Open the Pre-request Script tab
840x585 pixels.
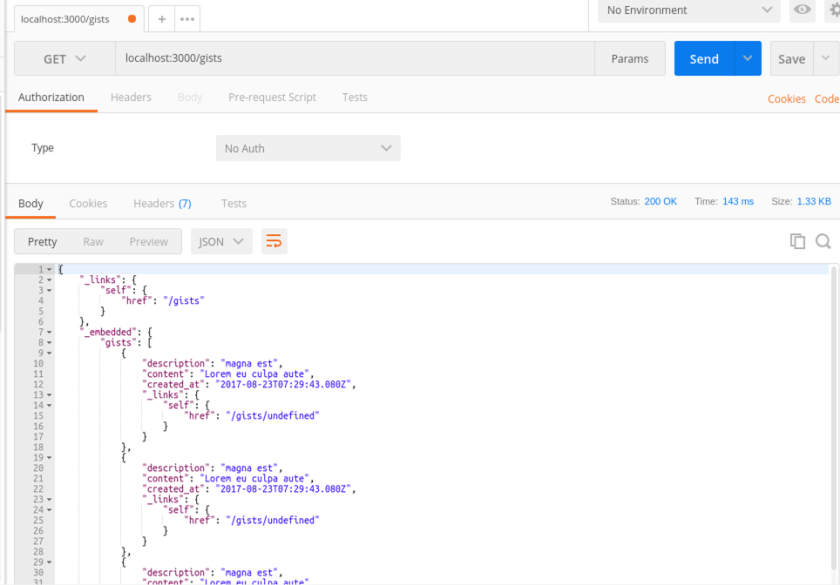272,97
